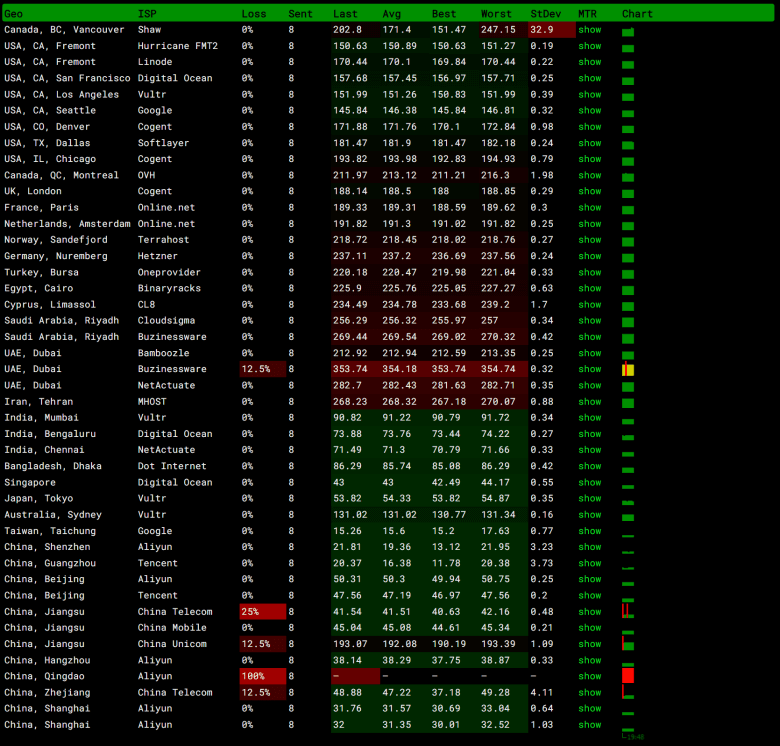Viewport: 780px width, 746px height.
Task: Click show link for Montreal OVH
Action: coord(589,175)
